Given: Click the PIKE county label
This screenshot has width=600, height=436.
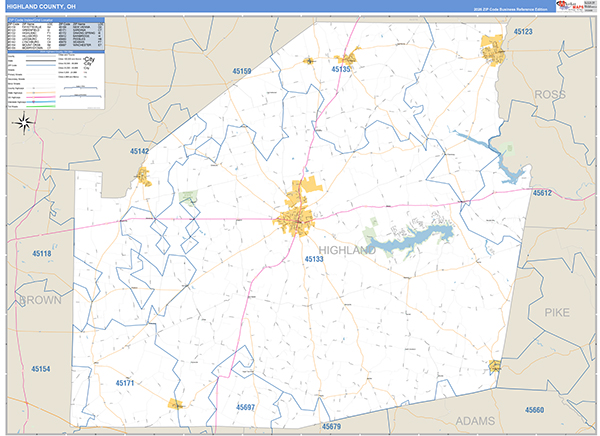Looking at the screenshot, I should pyautogui.click(x=557, y=313).
